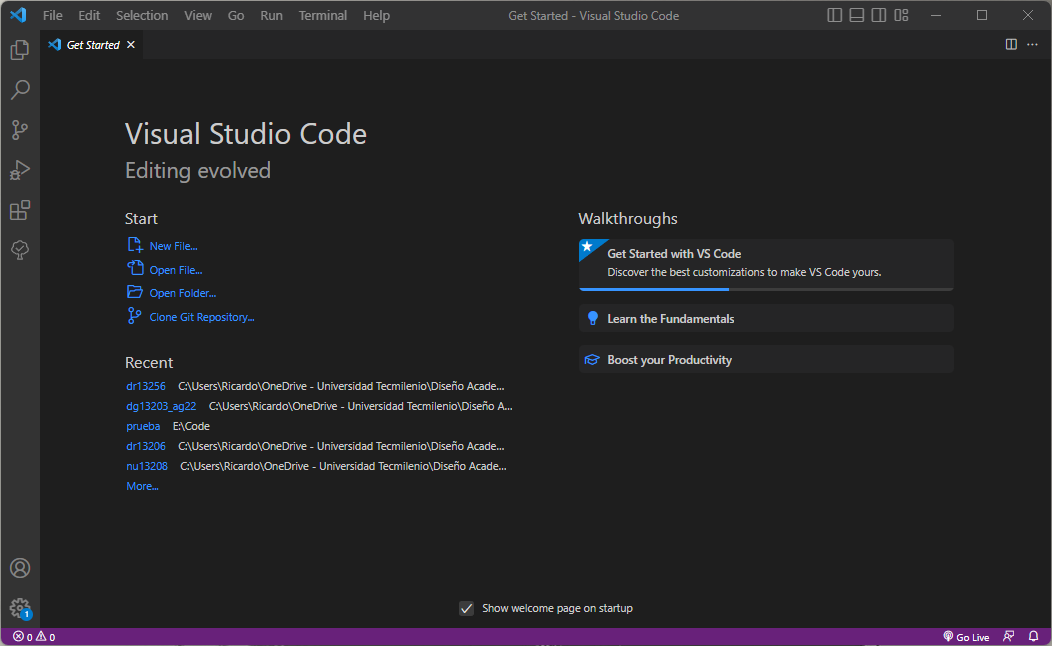Click the E:\Code path text
This screenshot has height=646, width=1052.
click(191, 426)
